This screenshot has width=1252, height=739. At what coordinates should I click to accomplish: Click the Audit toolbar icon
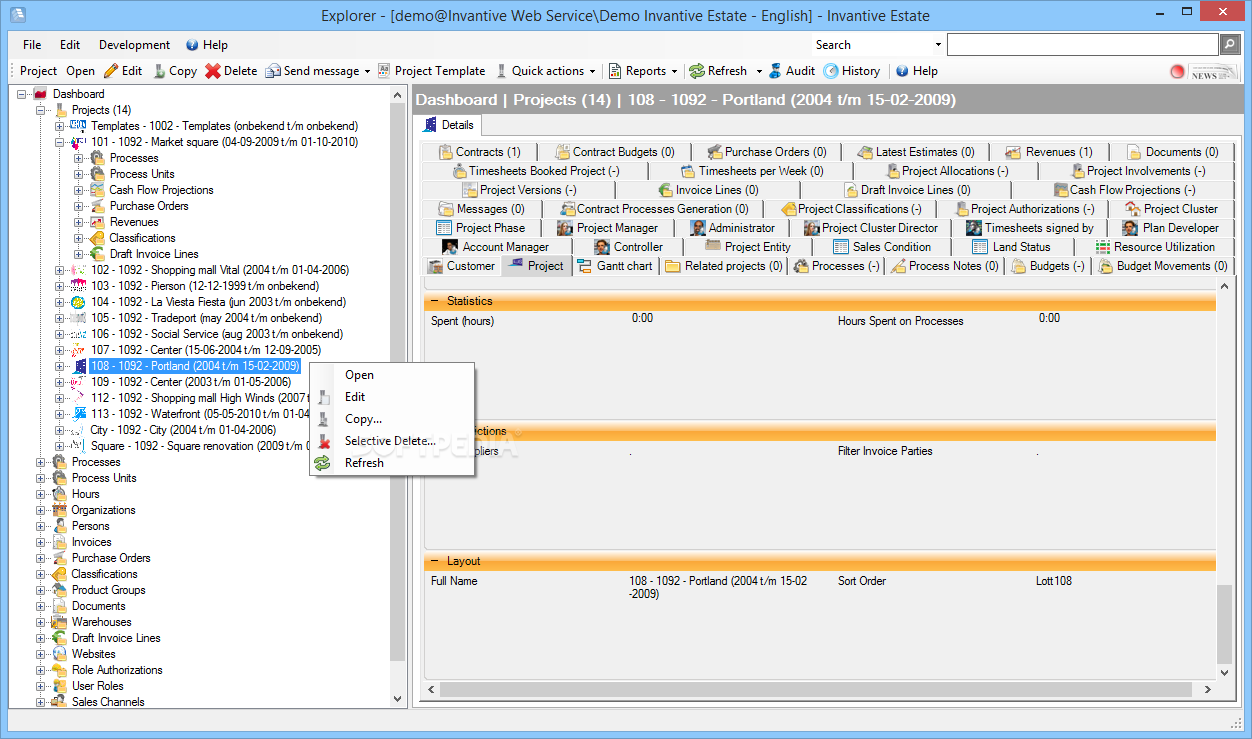pos(775,71)
